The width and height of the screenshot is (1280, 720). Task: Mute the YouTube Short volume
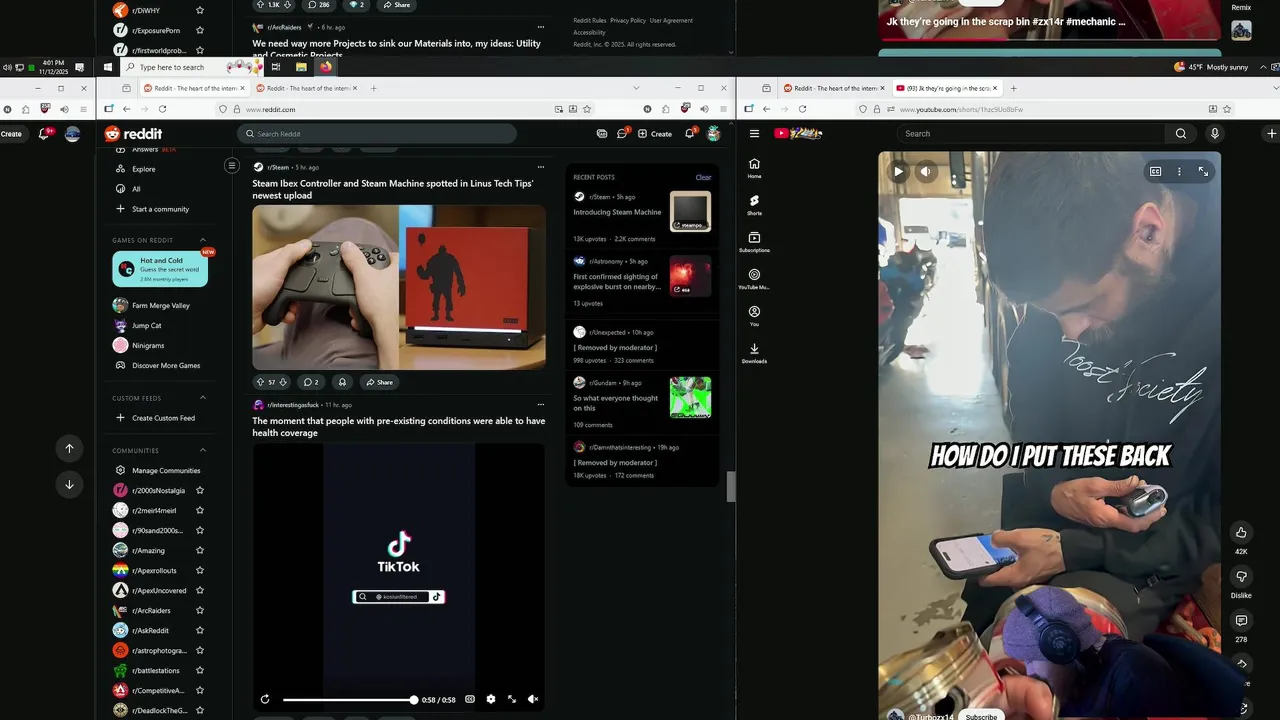[926, 171]
